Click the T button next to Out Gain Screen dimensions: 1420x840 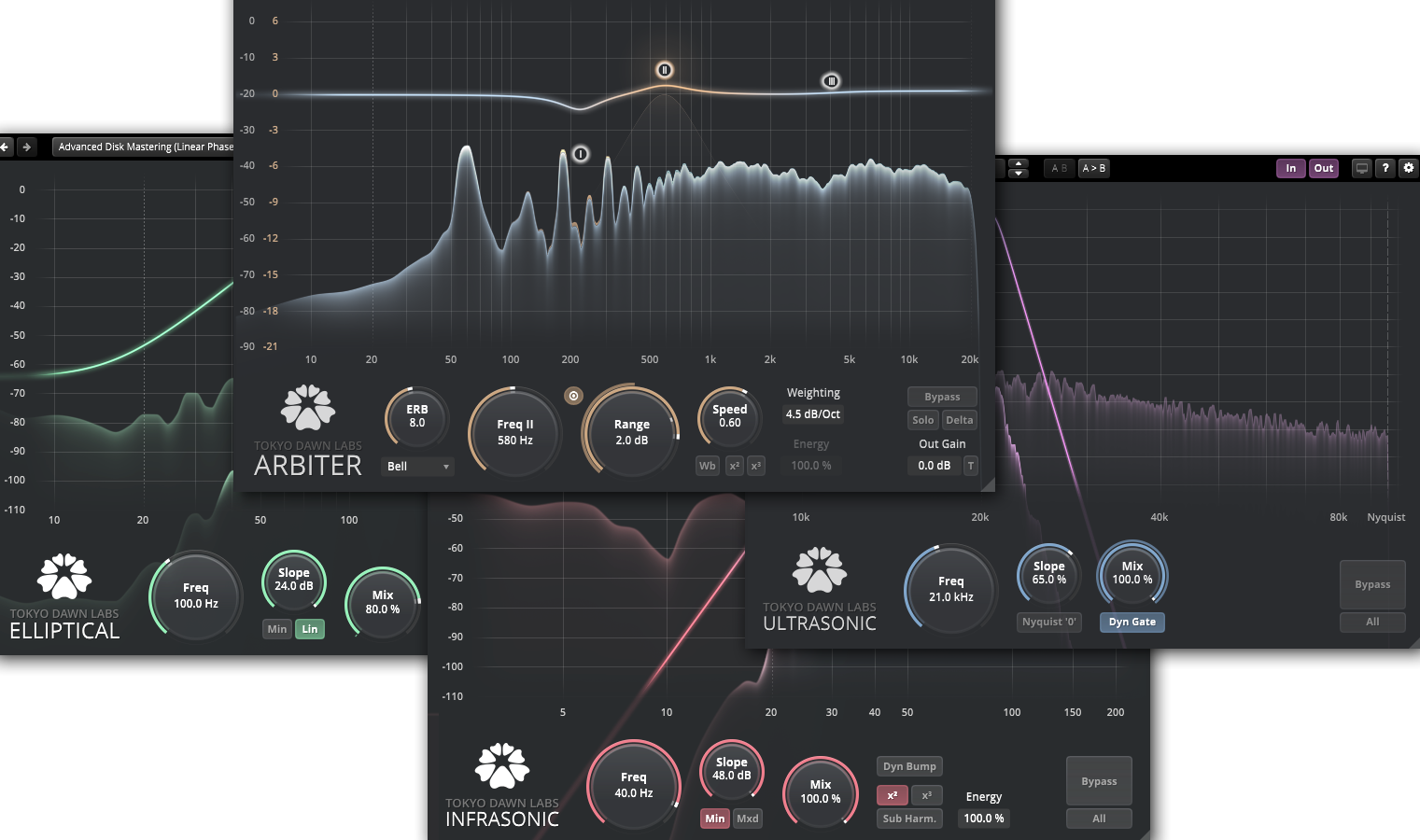coord(970,466)
